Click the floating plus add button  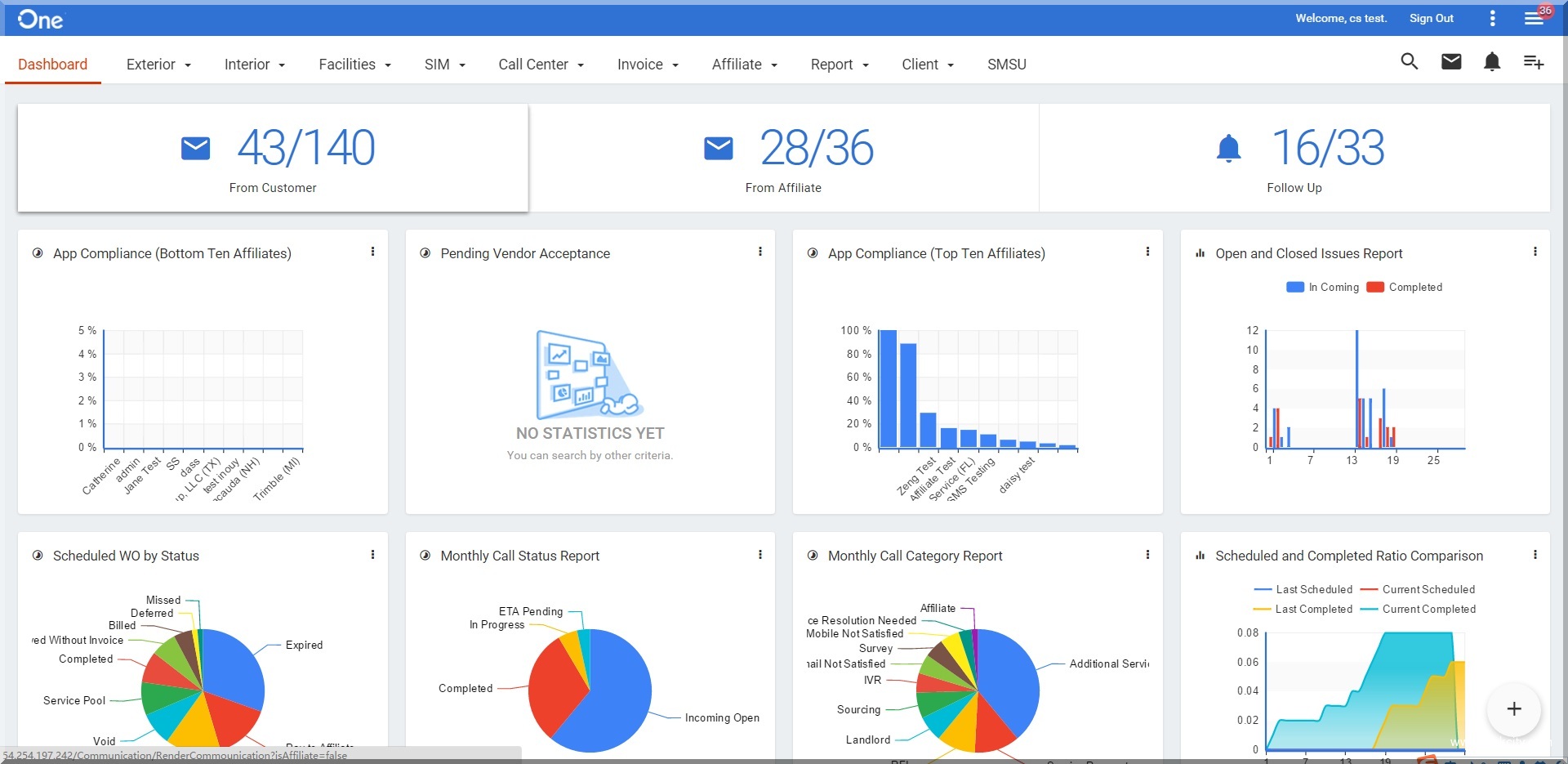click(x=1513, y=708)
